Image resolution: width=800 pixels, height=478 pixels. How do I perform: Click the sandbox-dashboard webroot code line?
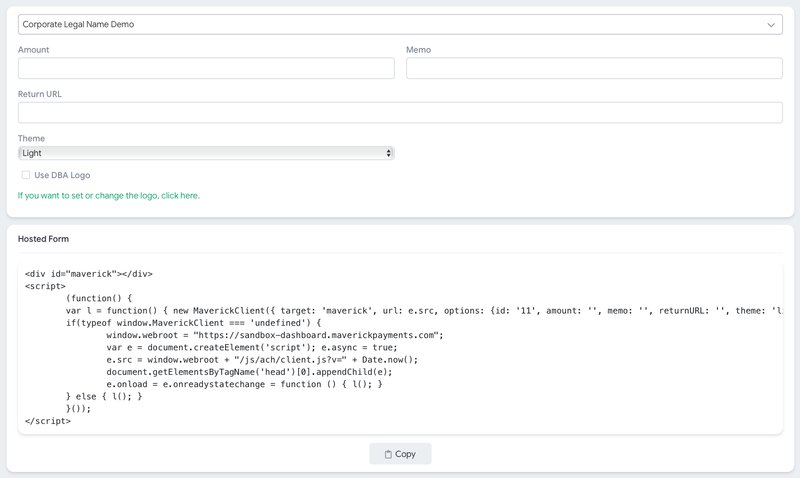click(x=275, y=335)
